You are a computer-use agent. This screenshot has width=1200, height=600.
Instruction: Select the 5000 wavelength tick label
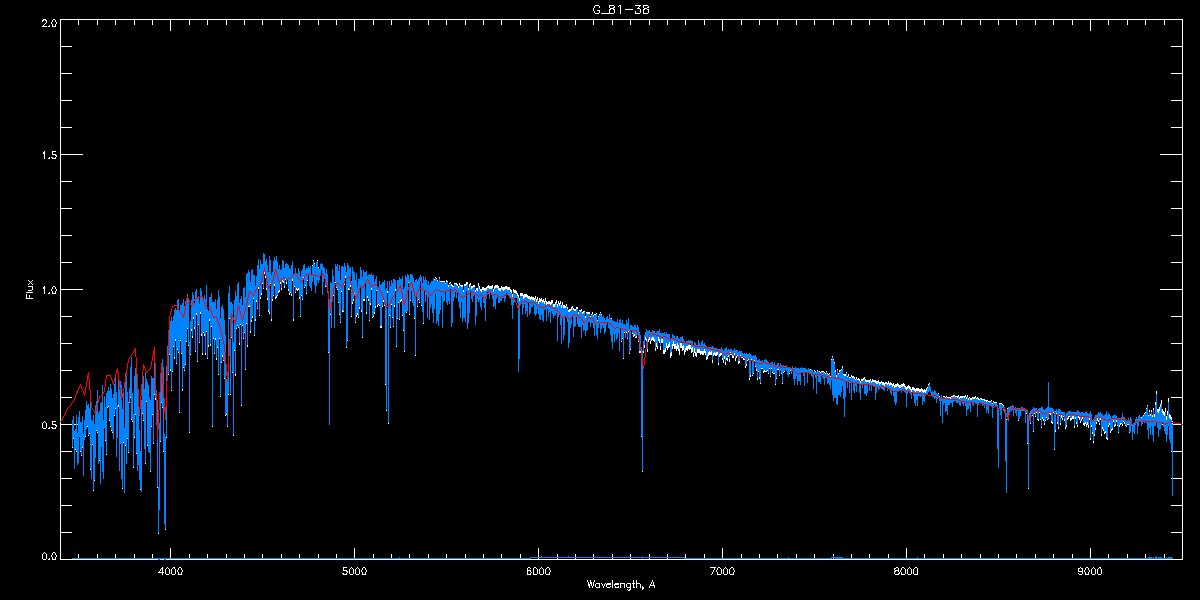pyautogui.click(x=355, y=571)
